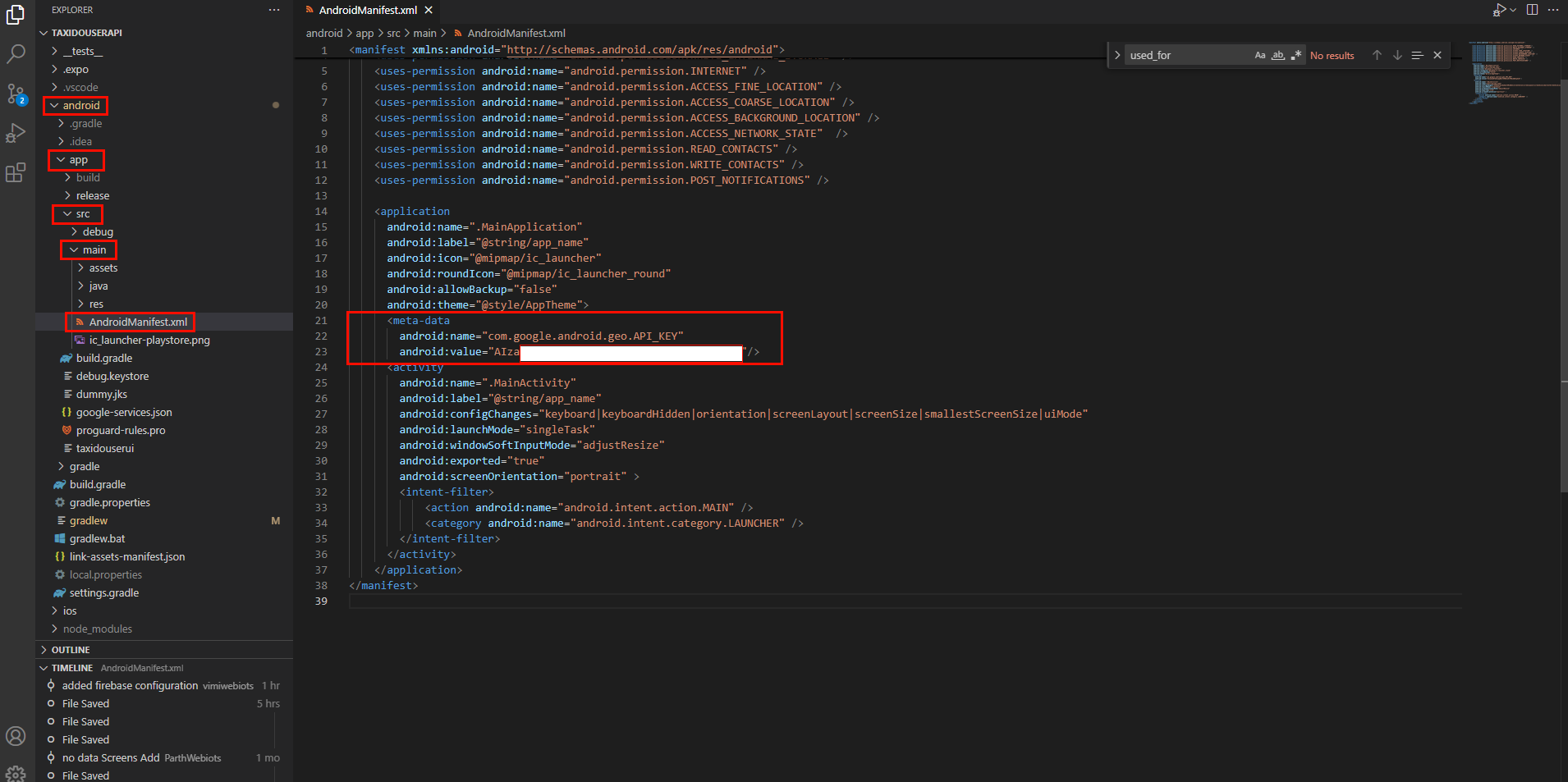Expand the OUTLINE section
Screen dimensions: 1568x782
tap(71, 649)
